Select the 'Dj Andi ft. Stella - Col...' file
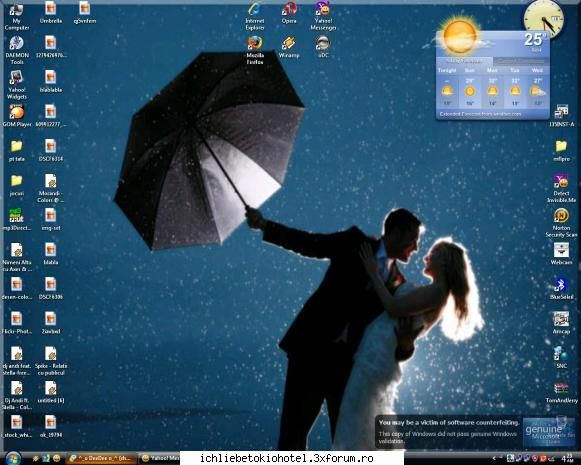 [x=17, y=395]
